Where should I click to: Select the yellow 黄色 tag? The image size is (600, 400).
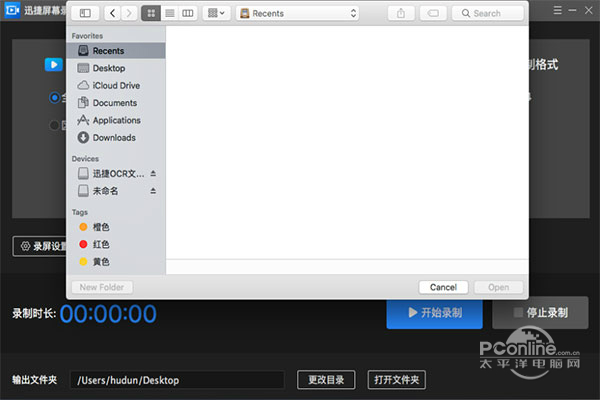click(94, 262)
